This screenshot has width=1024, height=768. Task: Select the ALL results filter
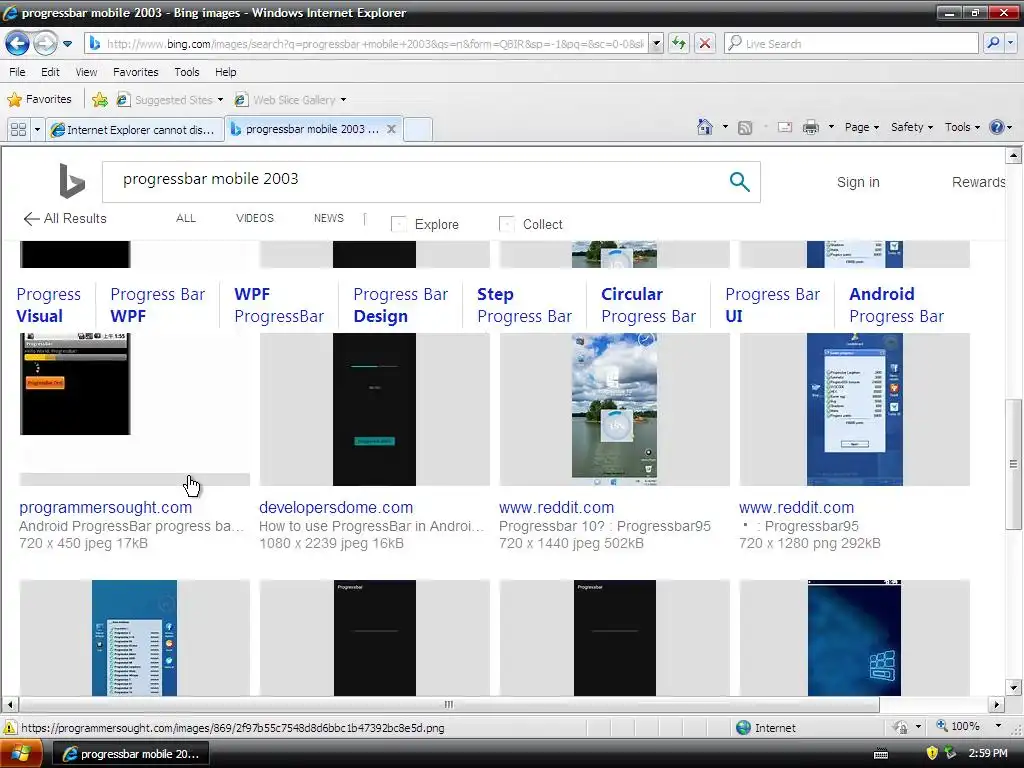coord(185,218)
